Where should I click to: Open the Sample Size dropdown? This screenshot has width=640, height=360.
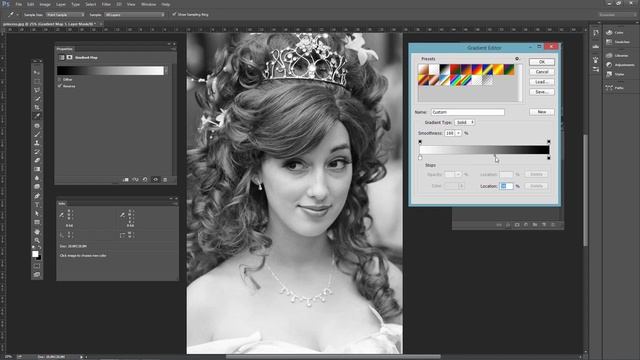click(x=65, y=14)
